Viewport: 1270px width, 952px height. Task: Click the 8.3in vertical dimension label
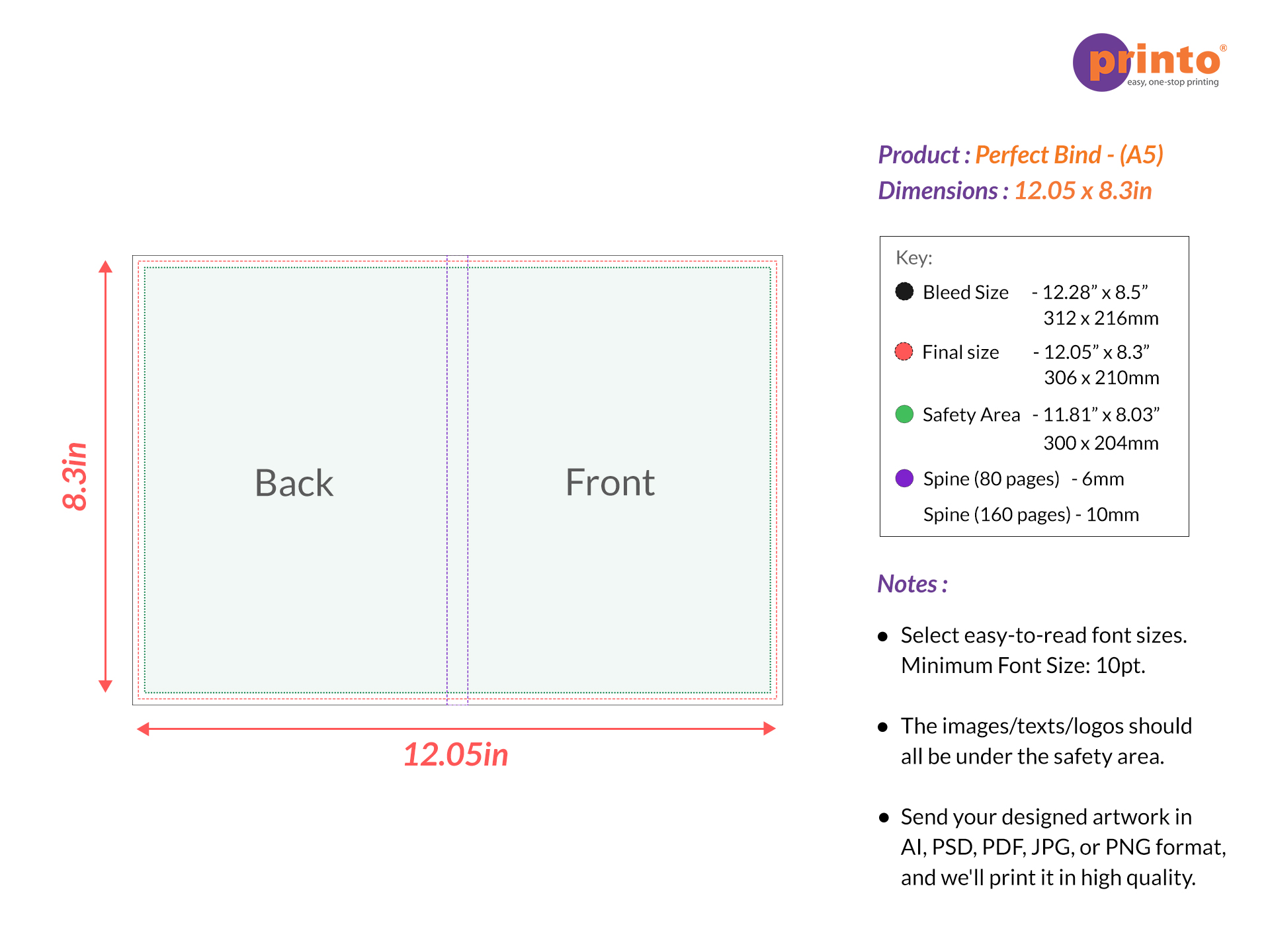(75, 476)
